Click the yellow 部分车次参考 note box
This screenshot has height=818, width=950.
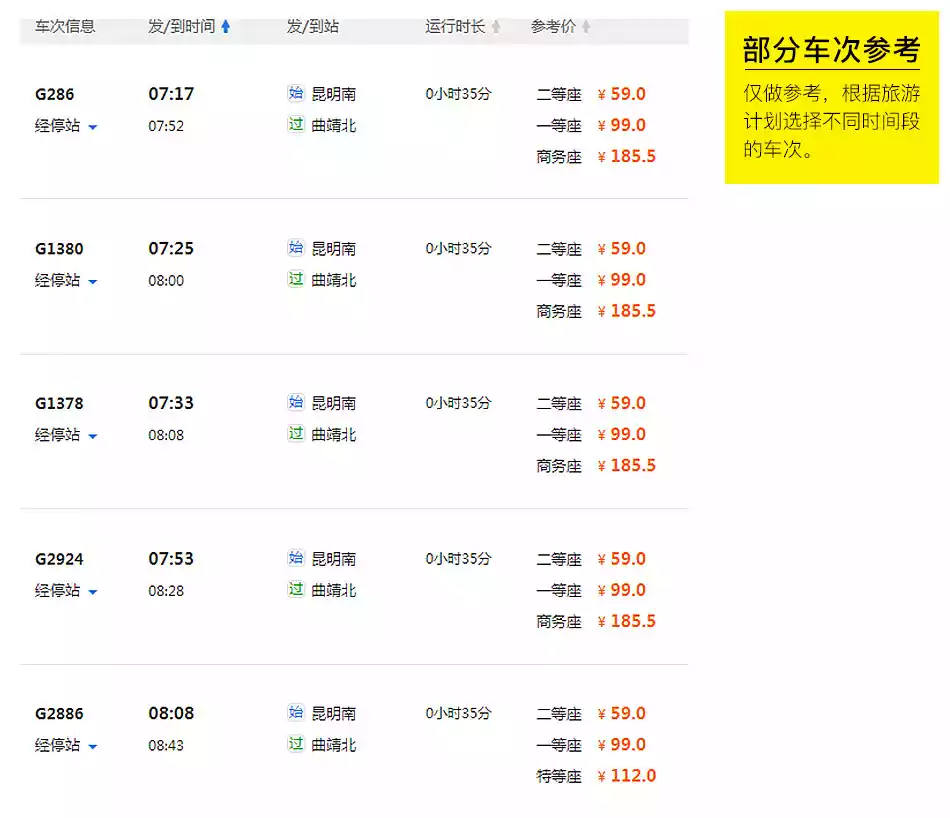(x=831, y=98)
